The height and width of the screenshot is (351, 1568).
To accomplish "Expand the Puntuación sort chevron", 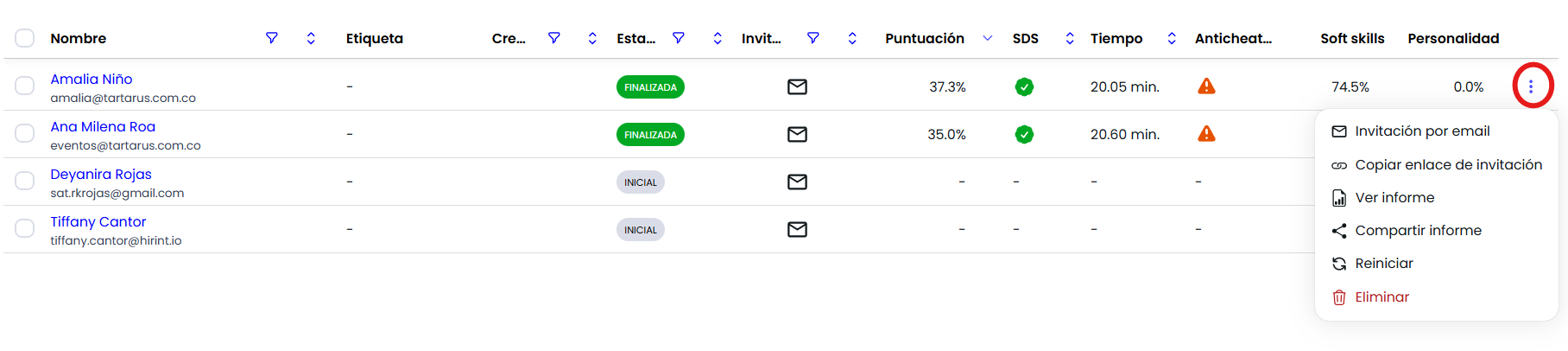I will coord(988,38).
